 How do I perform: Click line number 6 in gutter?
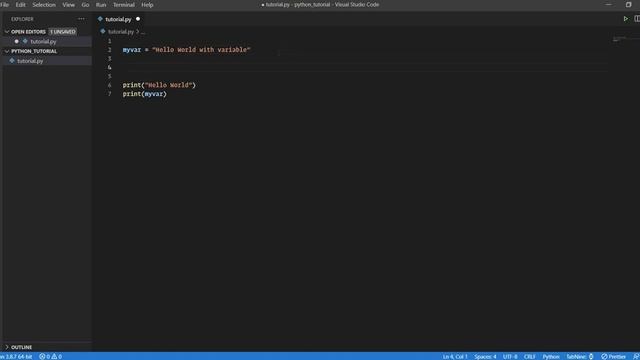point(109,85)
